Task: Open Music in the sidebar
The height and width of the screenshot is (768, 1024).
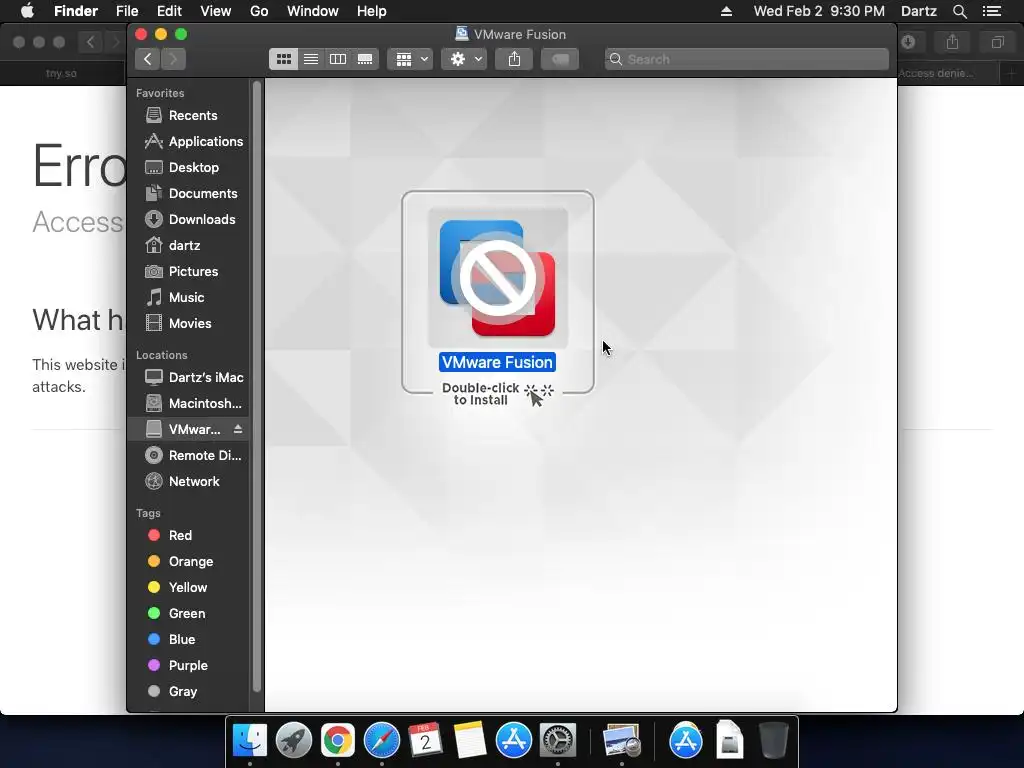Action: click(x=188, y=298)
